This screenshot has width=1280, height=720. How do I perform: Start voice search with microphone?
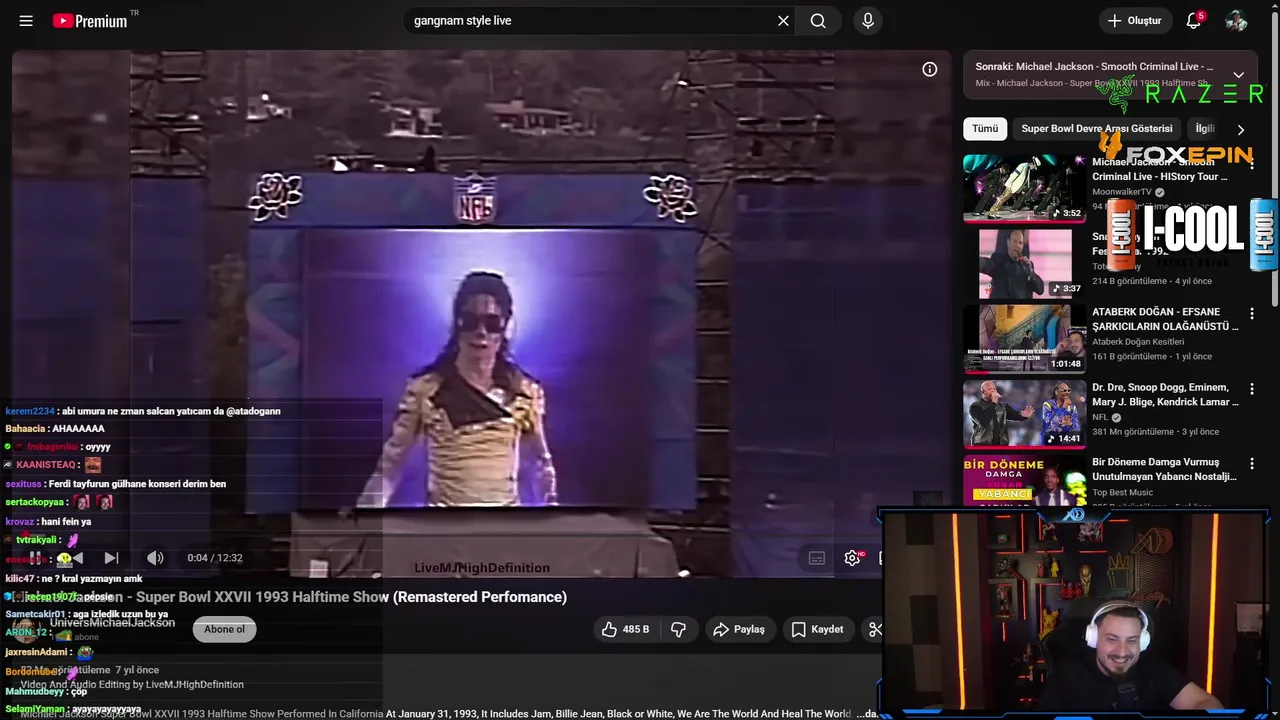[868, 20]
